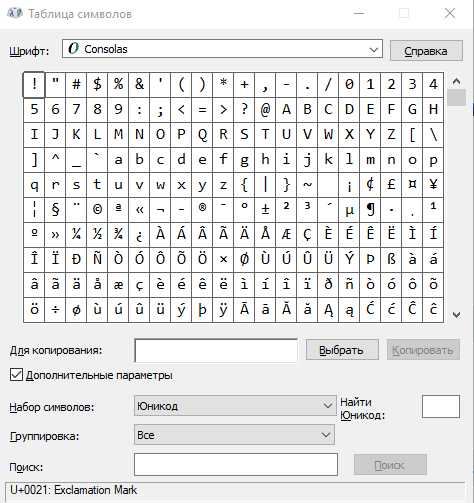Viewport: 474px width, 503px height.
Task: Select the capital letter Q cell
Action: [202, 135]
